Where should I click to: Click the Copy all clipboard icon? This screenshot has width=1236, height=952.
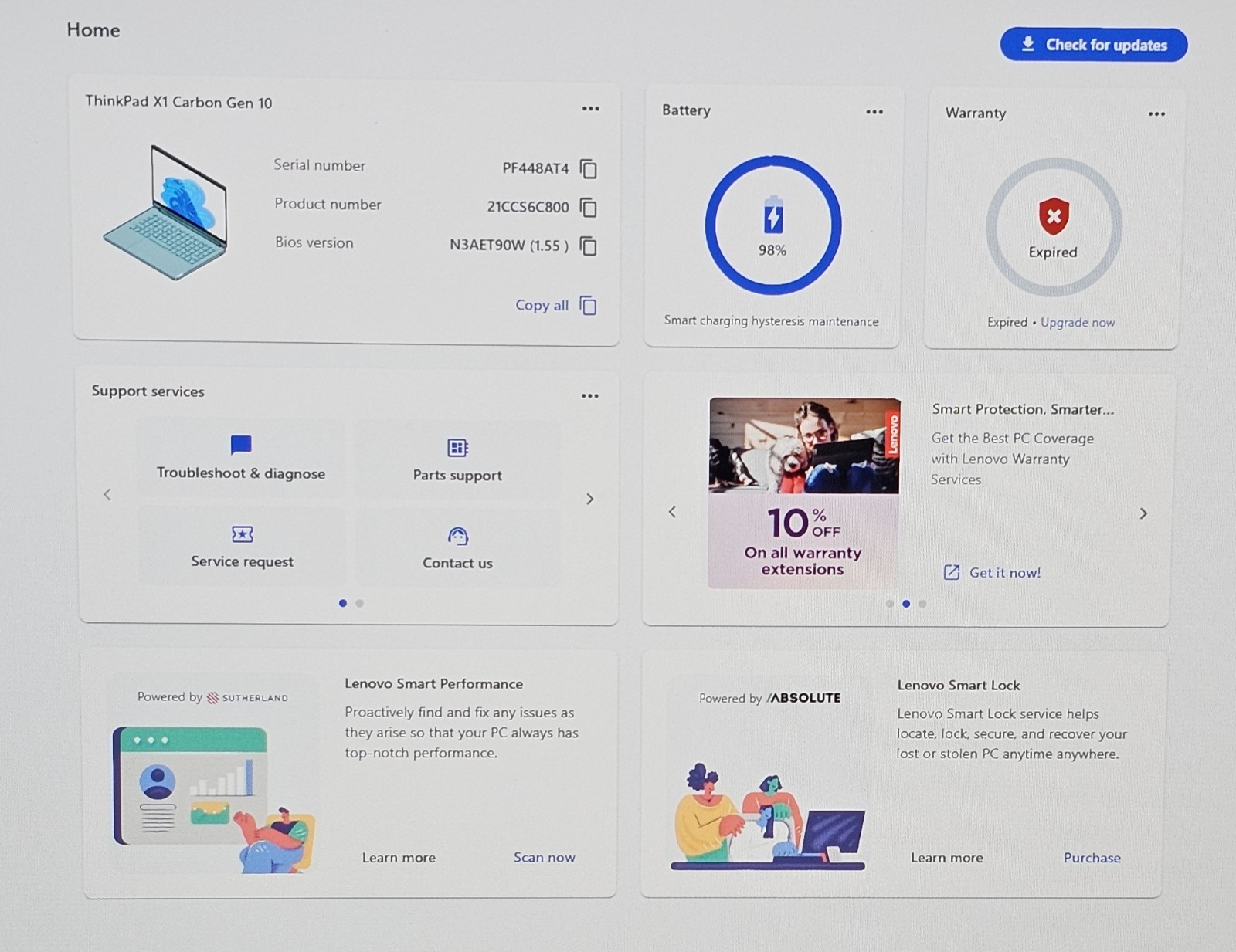[x=589, y=306]
